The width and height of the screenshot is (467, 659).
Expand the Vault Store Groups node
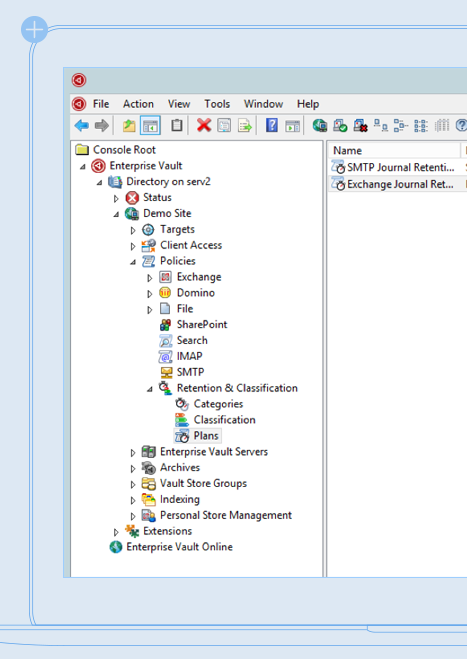(133, 485)
